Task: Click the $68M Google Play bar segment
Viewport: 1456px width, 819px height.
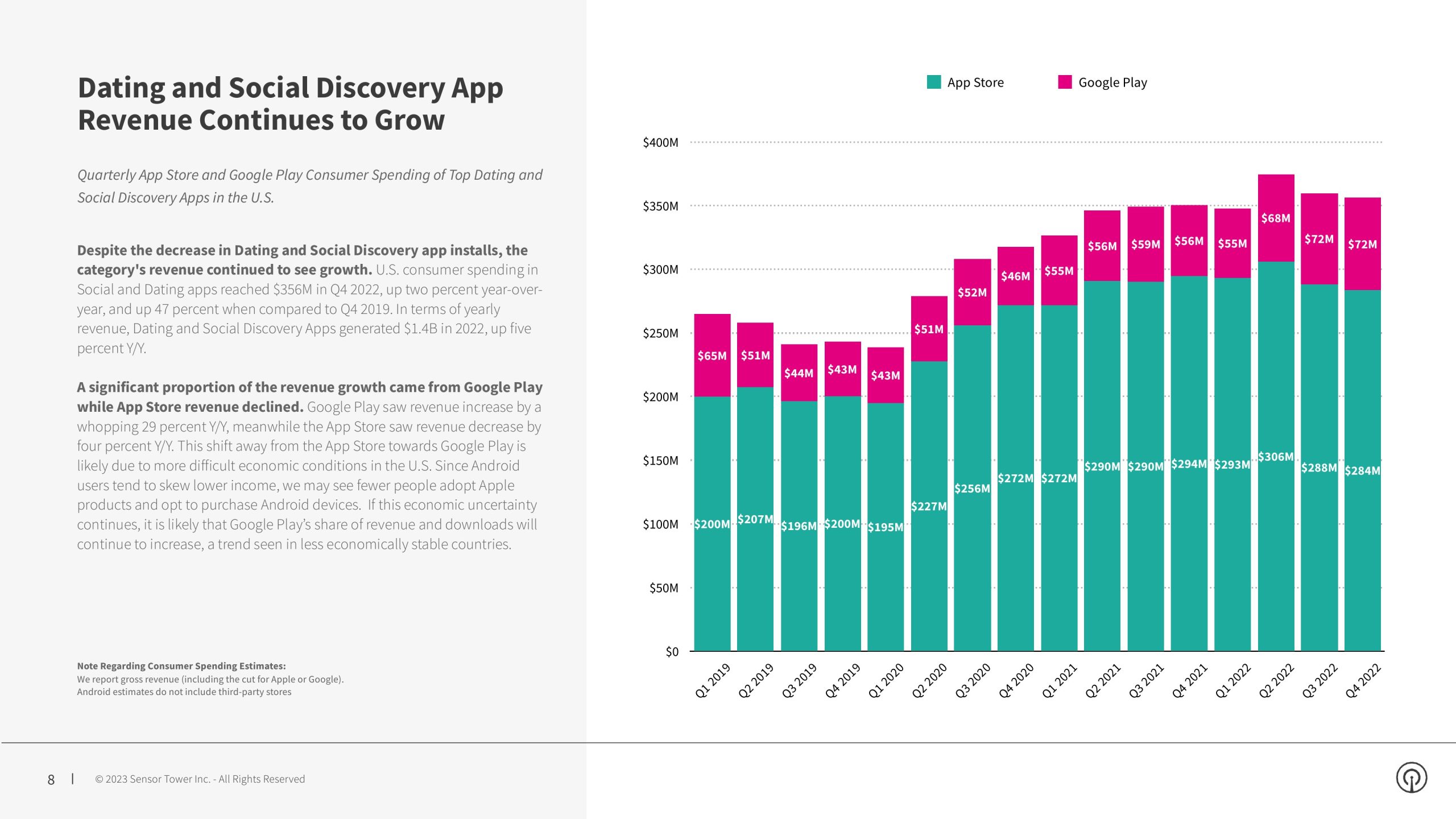Action: coord(1276,218)
